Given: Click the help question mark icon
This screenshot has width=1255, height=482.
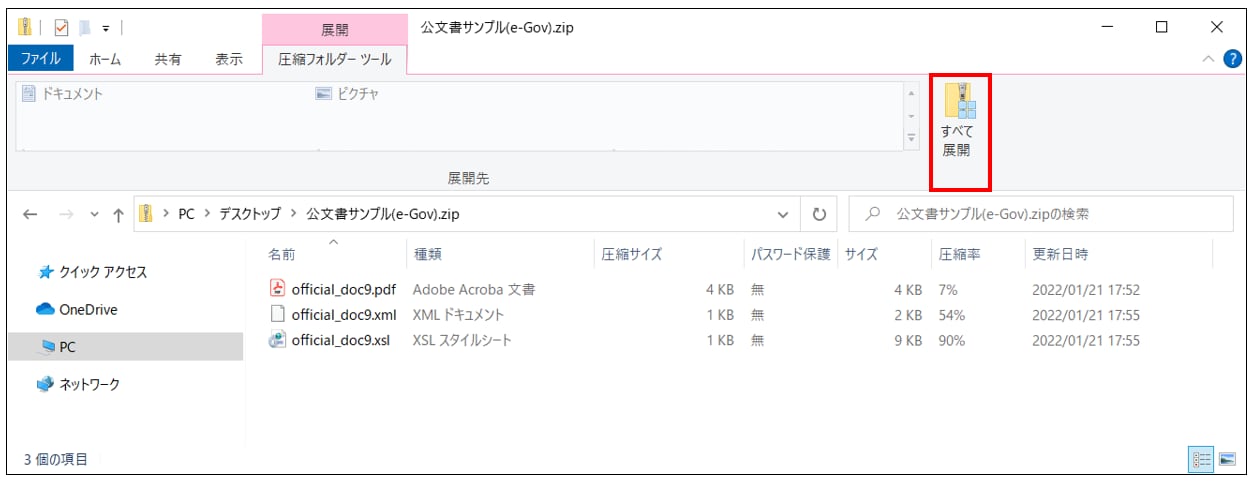Looking at the screenshot, I should [x=1232, y=59].
